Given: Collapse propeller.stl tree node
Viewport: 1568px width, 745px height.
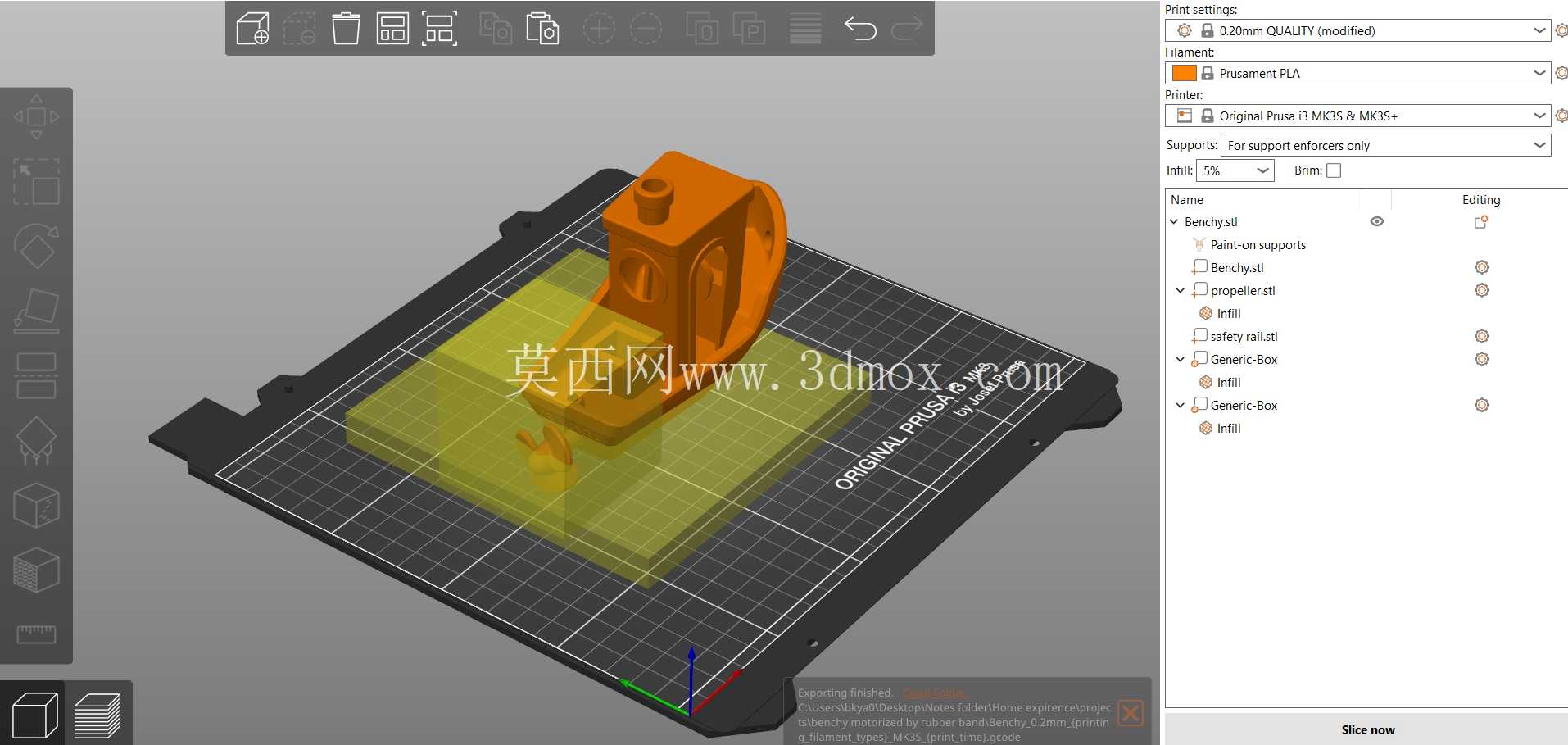Looking at the screenshot, I should tap(1181, 290).
